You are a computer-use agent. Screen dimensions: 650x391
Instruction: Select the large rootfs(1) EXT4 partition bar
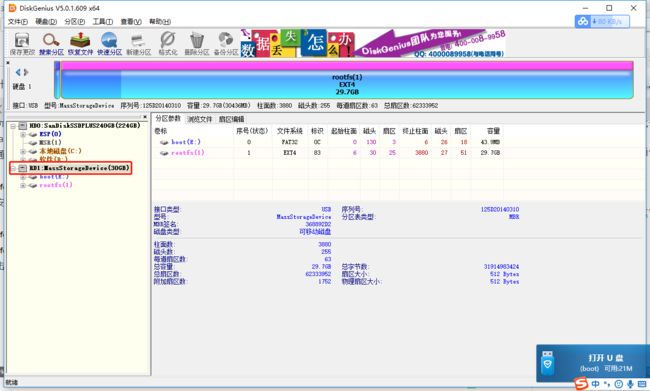coord(347,80)
